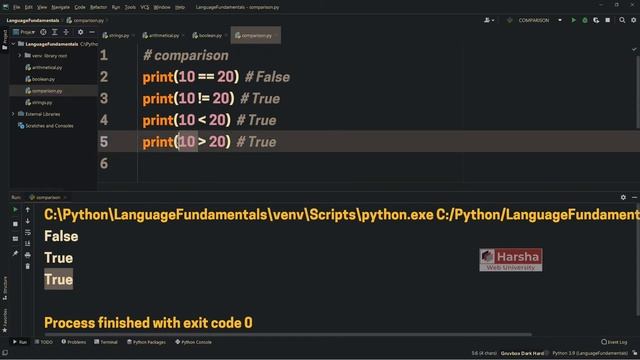640x360 pixels.
Task: Restore layout icon in Run panel
Action: coord(16,239)
